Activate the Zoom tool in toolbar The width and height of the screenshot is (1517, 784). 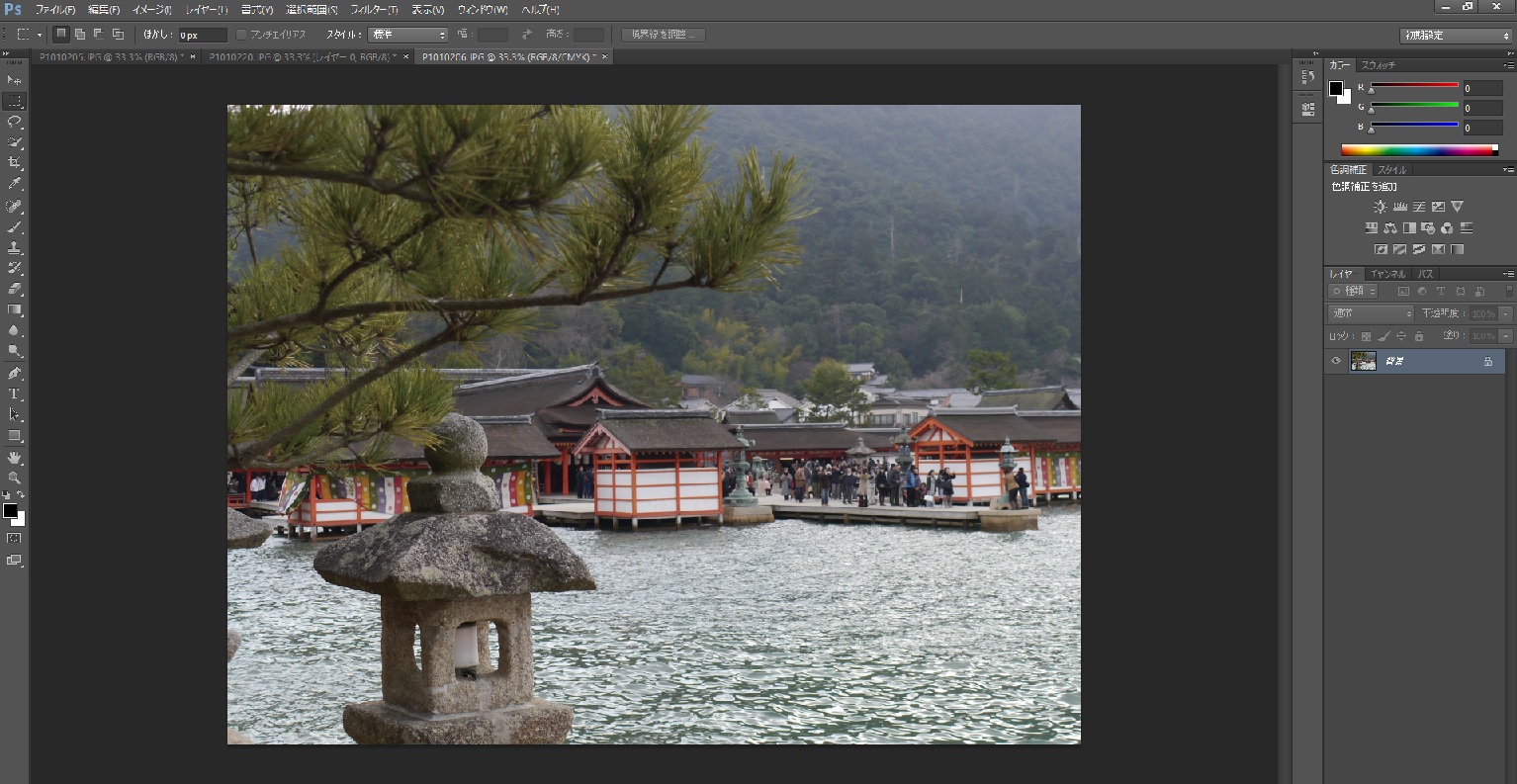15,479
